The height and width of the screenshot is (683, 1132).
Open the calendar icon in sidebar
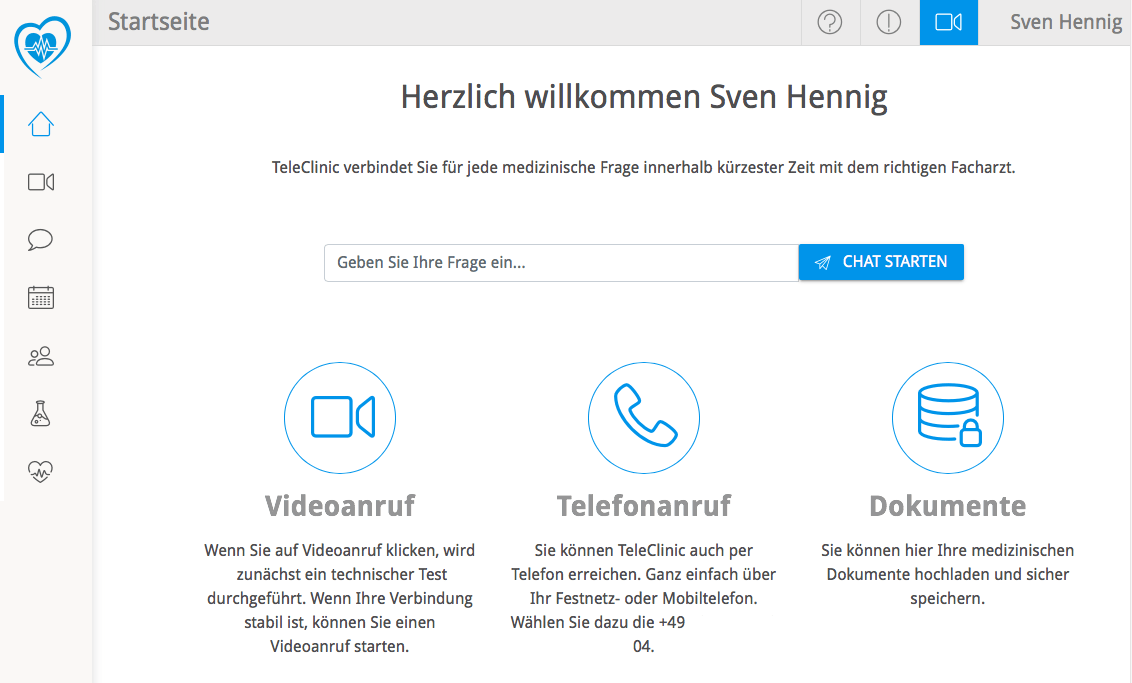point(41,297)
